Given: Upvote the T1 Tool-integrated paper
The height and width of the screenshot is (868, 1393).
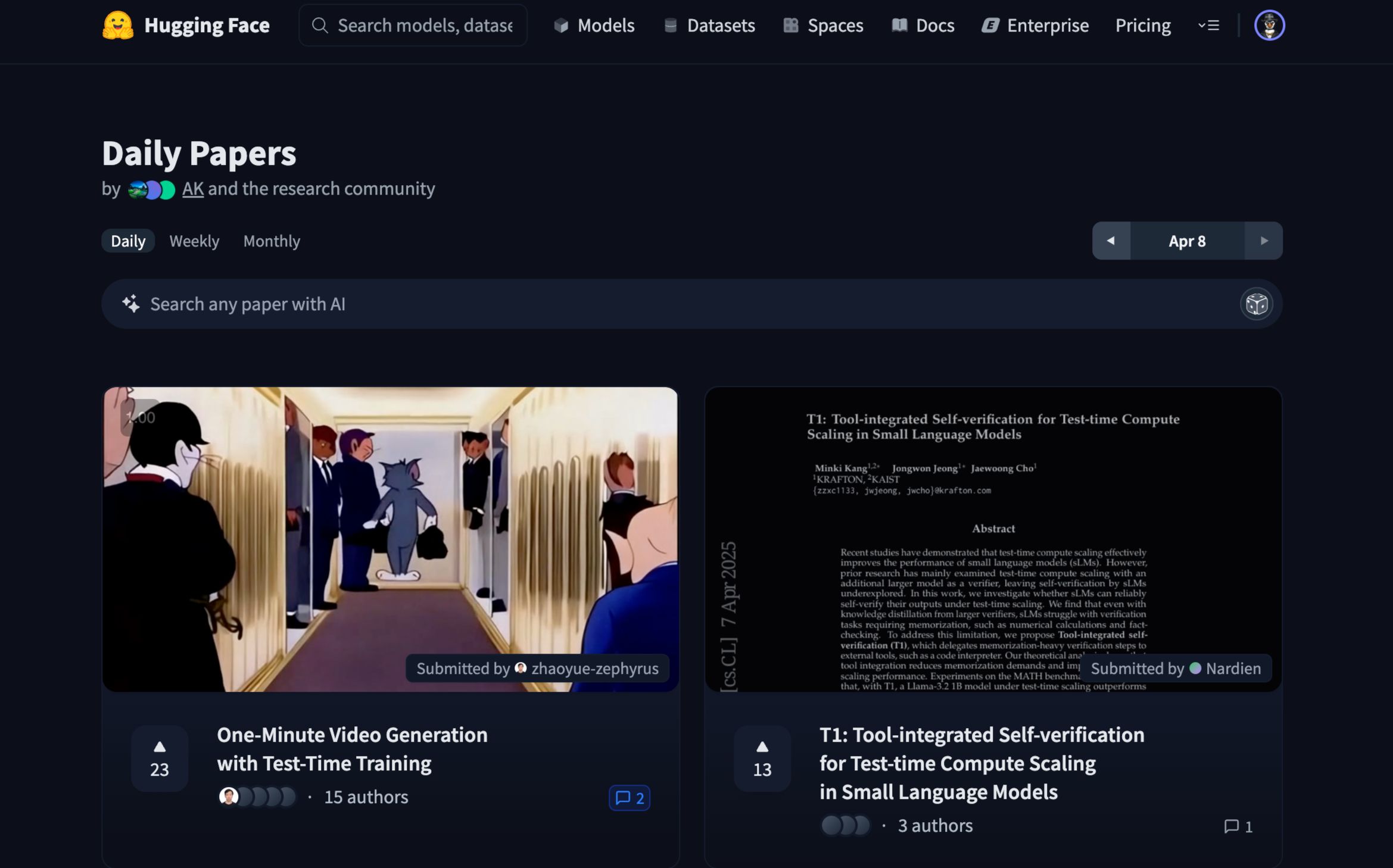Looking at the screenshot, I should tap(762, 758).
